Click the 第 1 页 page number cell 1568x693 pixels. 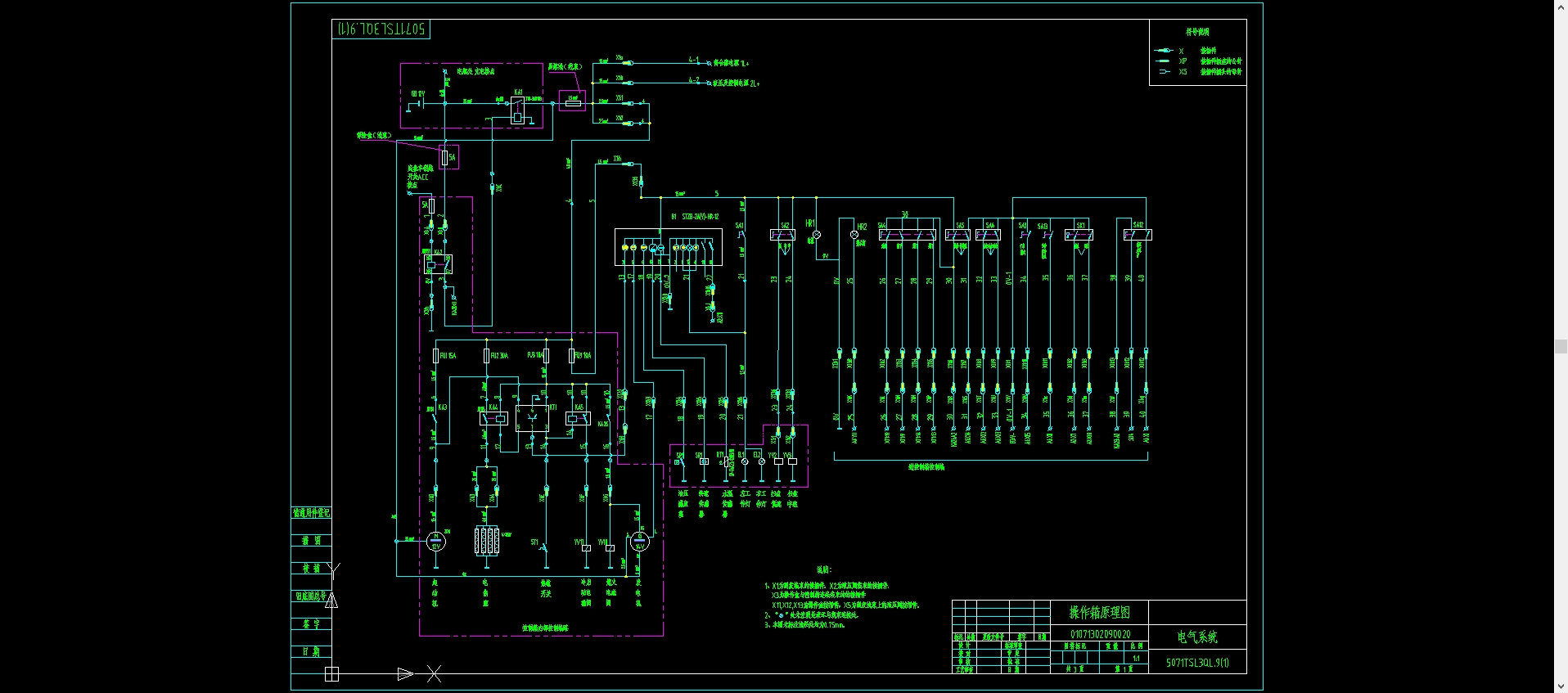(1124, 668)
